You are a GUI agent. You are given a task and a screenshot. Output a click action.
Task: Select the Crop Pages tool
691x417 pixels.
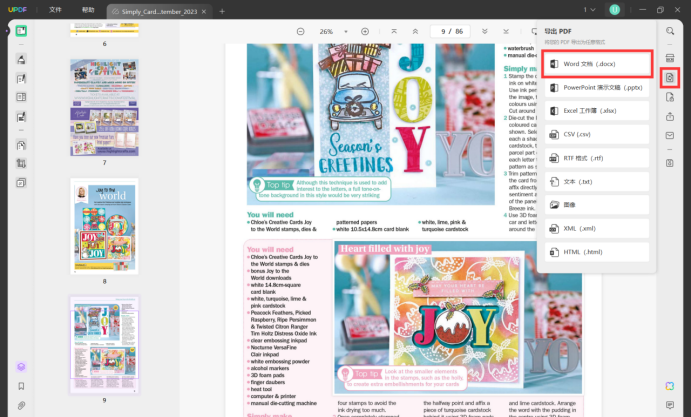21,164
